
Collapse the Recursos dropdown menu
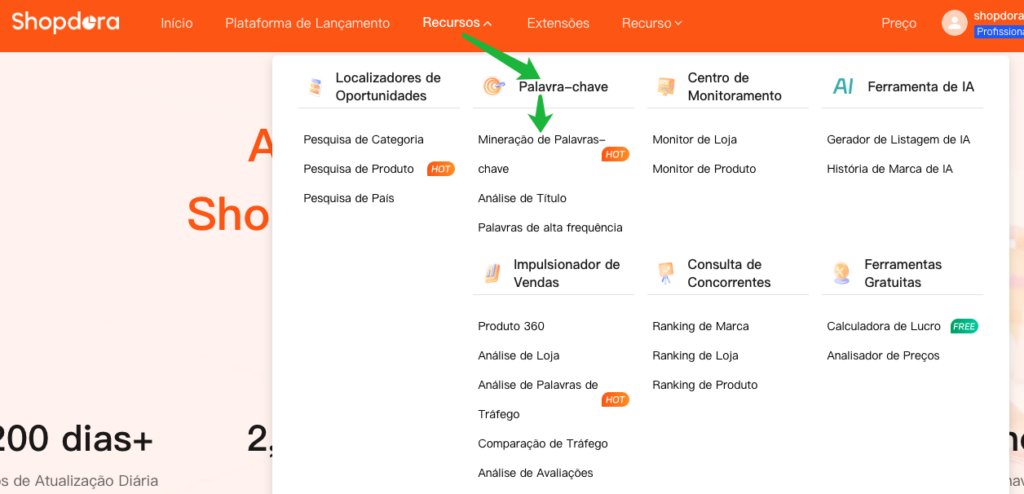tap(457, 23)
